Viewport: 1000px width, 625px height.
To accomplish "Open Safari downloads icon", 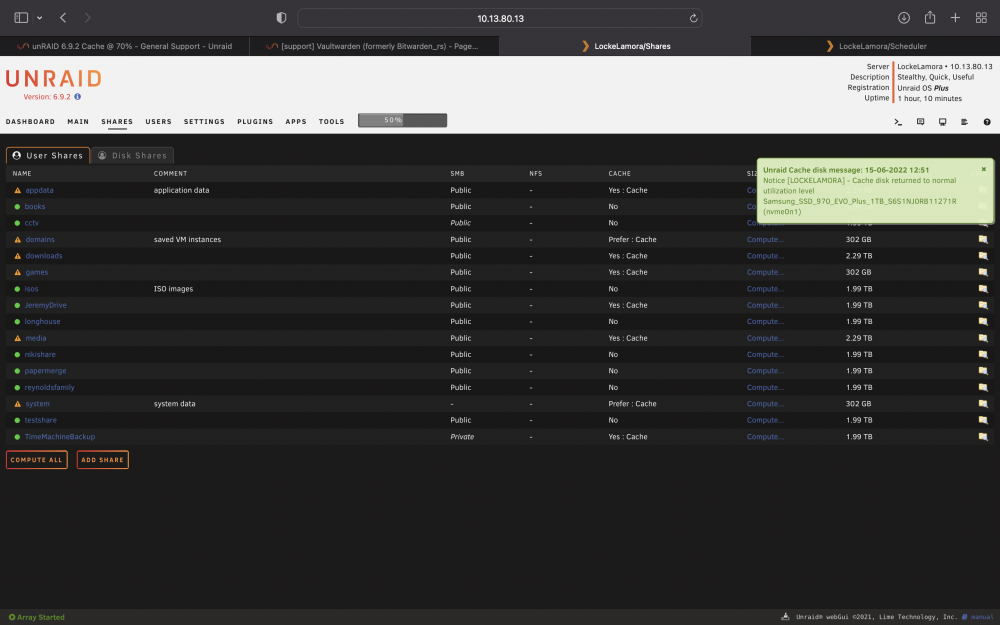I will tap(904, 18).
